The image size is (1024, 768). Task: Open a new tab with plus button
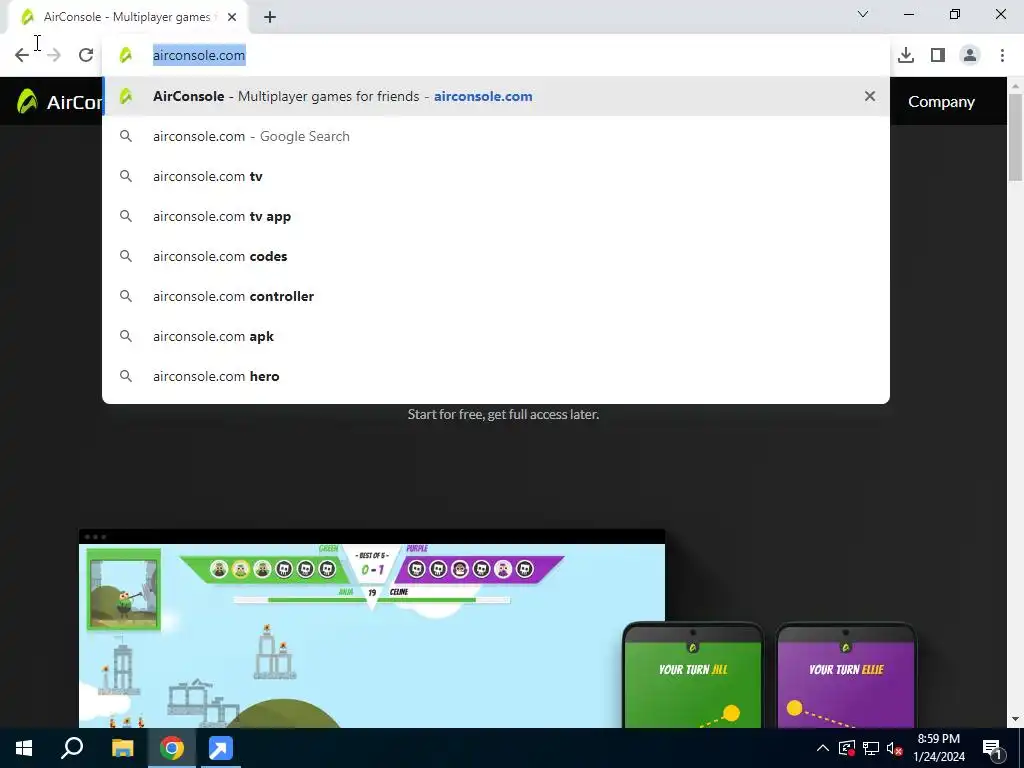(x=270, y=17)
